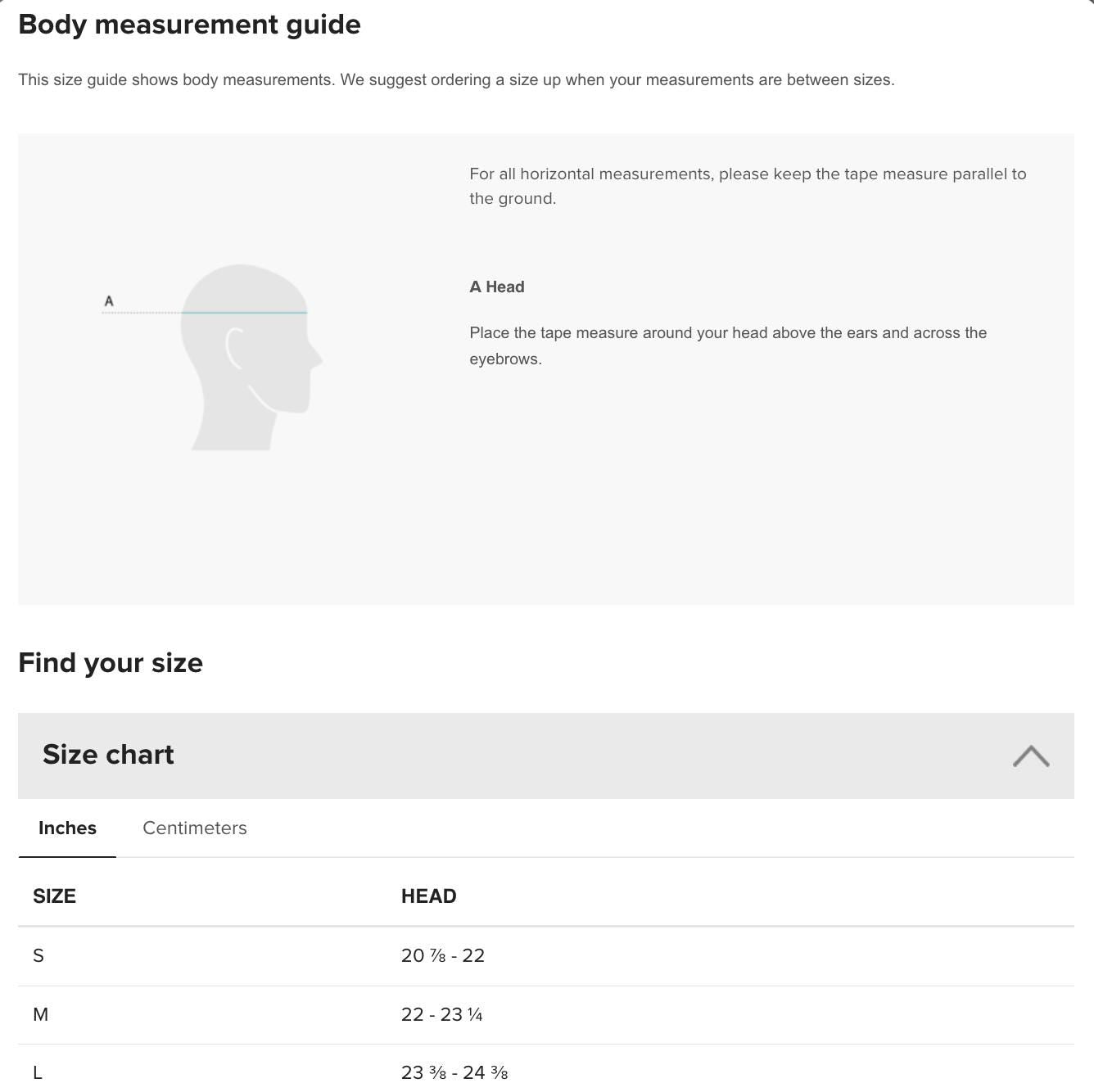Click the 'Size chart' section title
Image resolution: width=1094 pixels, height=1092 pixels.
point(108,754)
